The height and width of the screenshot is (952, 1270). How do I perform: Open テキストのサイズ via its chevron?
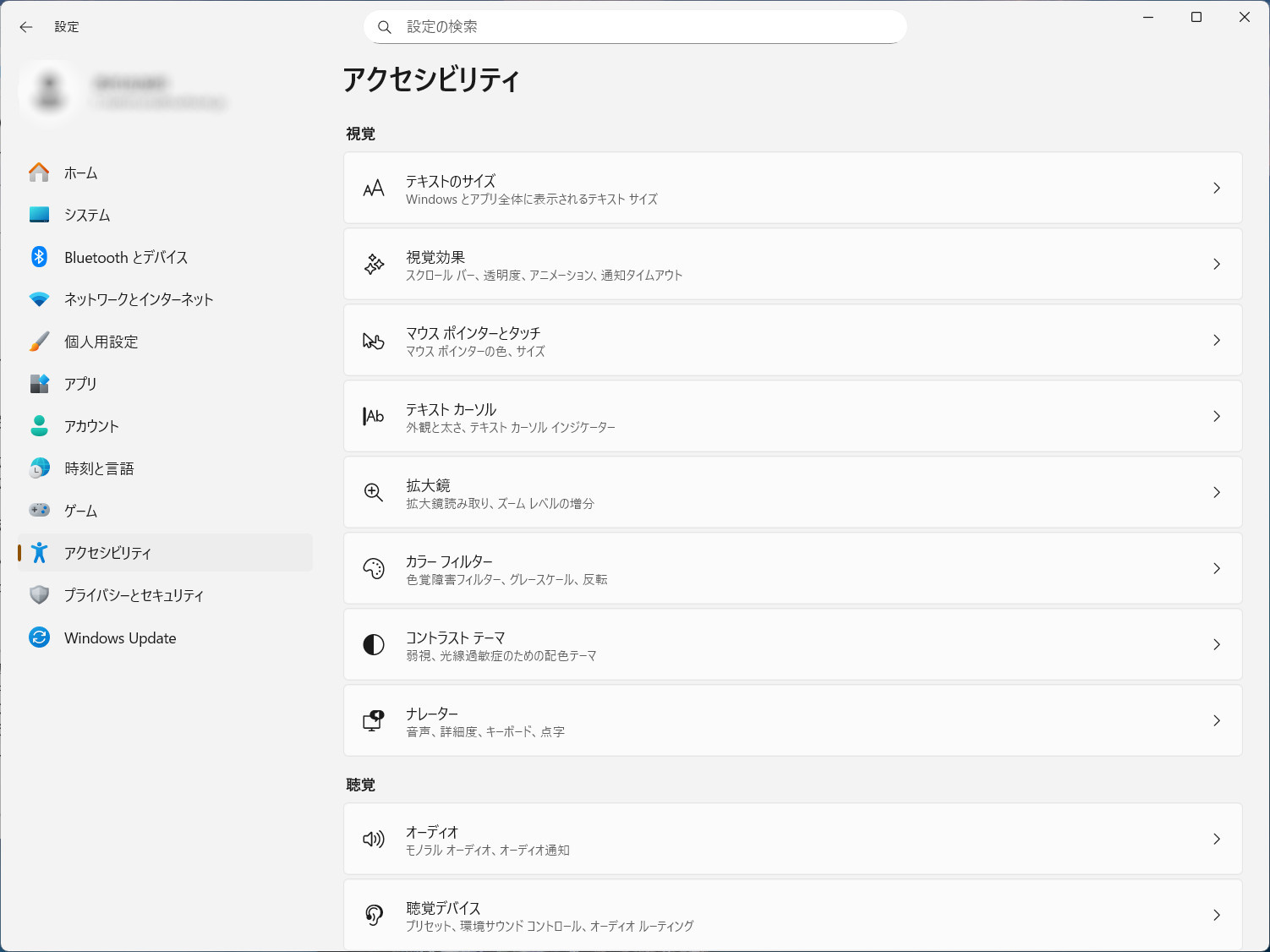pyautogui.click(x=1217, y=188)
